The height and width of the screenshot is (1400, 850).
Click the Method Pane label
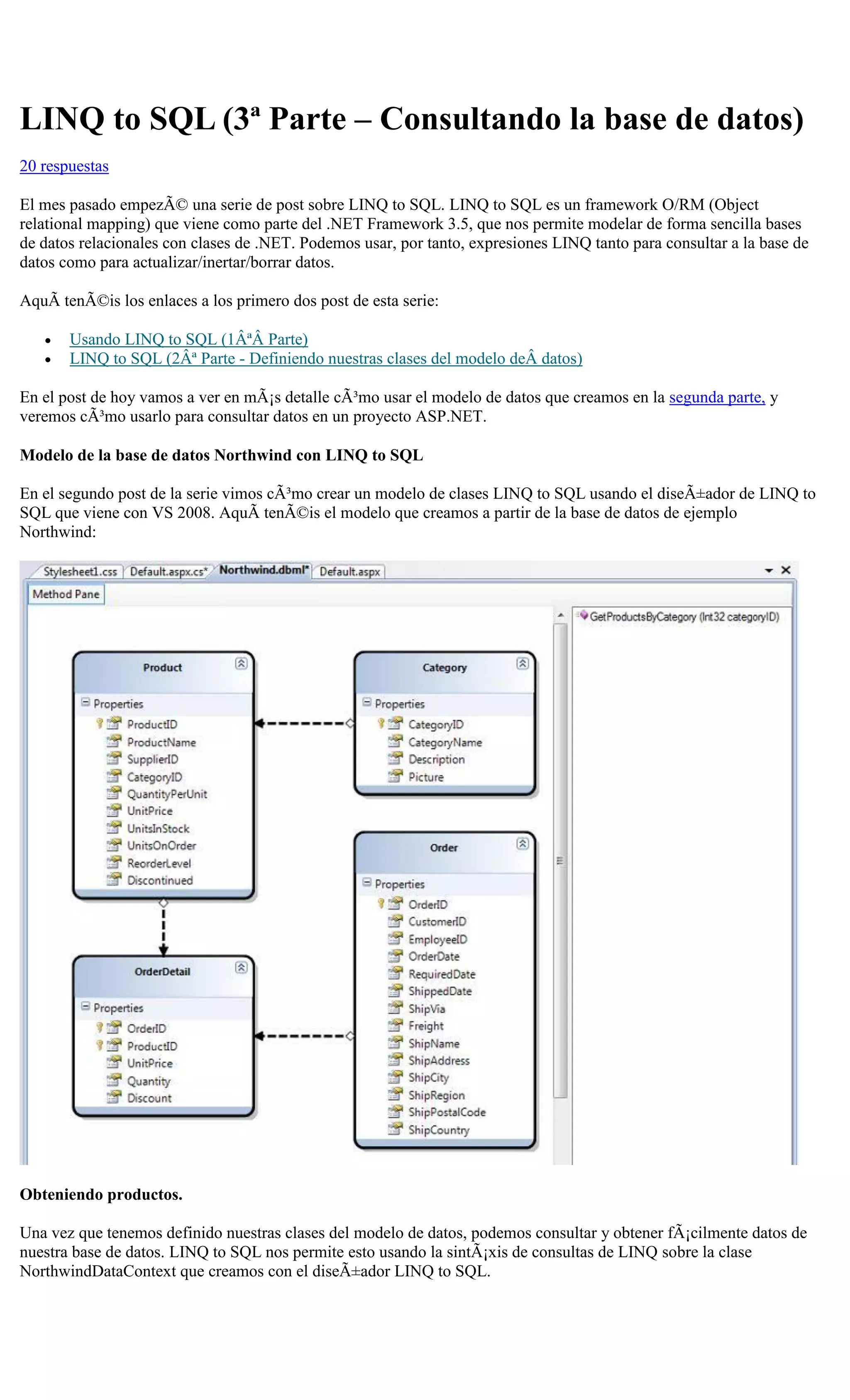point(66,594)
